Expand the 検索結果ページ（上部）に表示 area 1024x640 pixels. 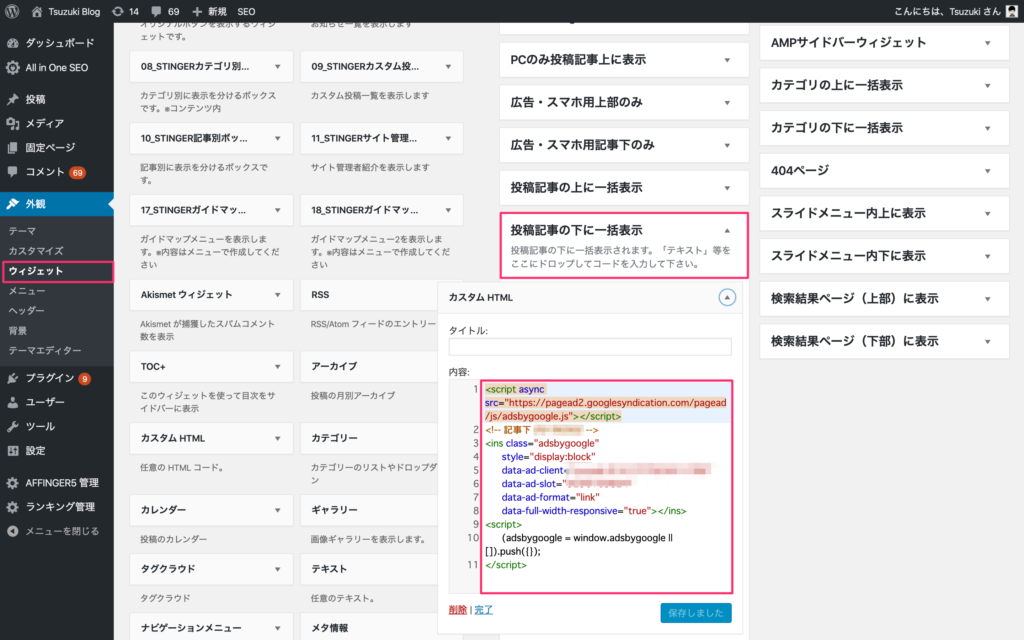pyautogui.click(x=987, y=299)
